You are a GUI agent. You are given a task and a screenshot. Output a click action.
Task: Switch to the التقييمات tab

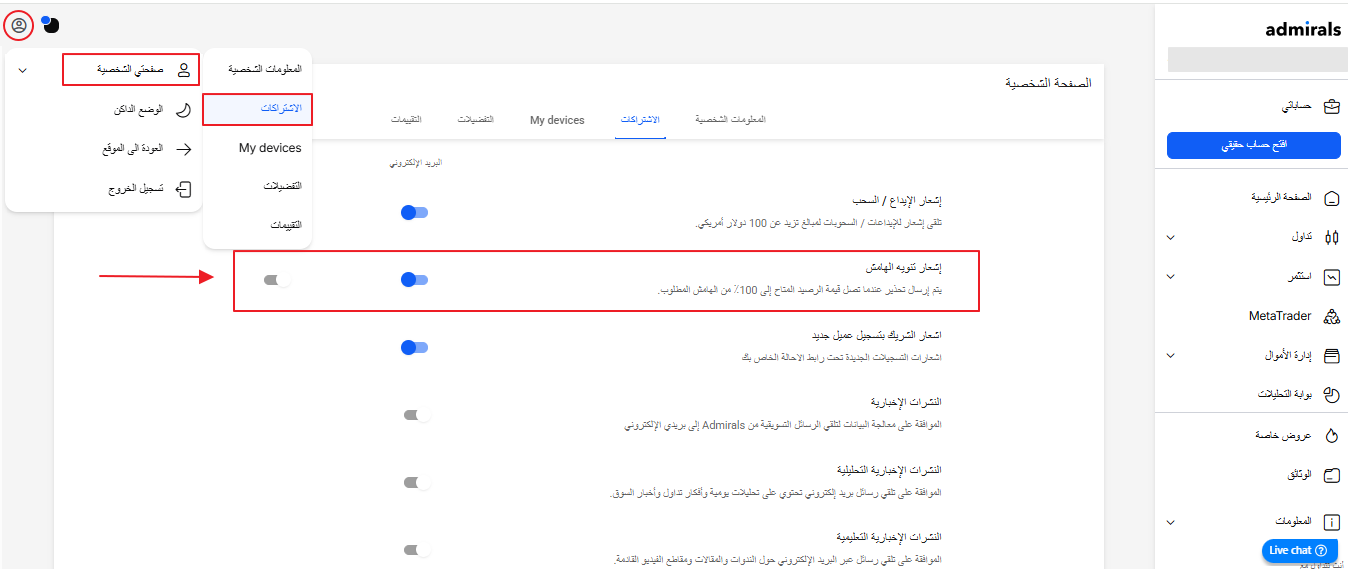point(406,120)
